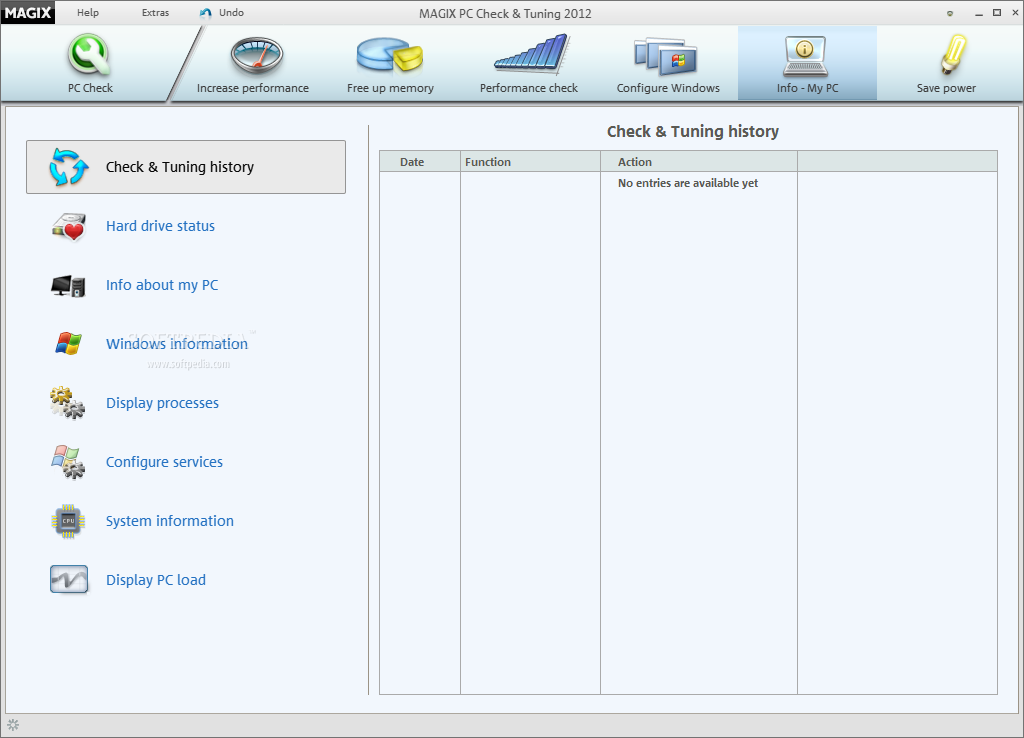The image size is (1024, 738).
Task: Minimize the MAGIX window
Action: click(979, 13)
